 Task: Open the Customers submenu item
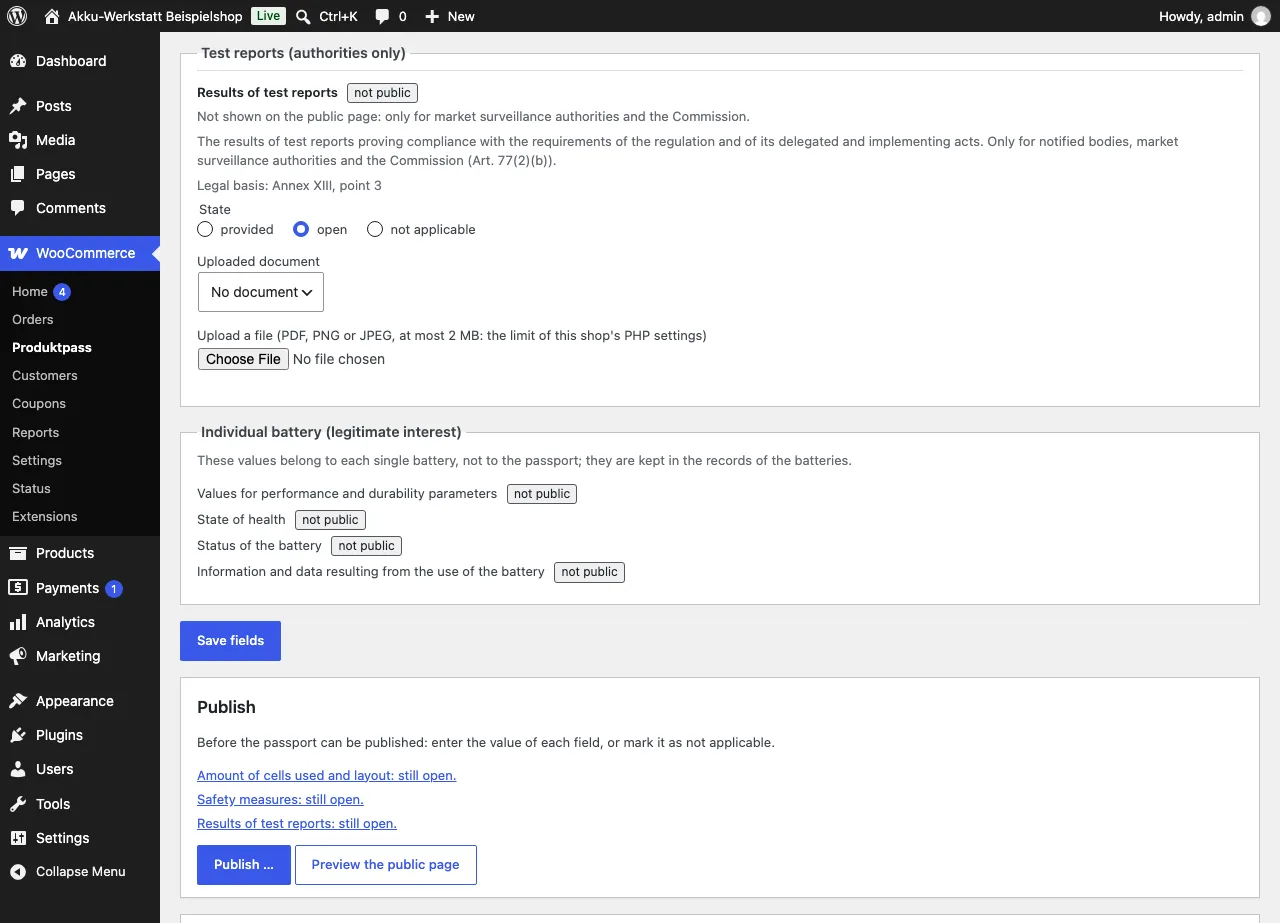click(x=45, y=375)
